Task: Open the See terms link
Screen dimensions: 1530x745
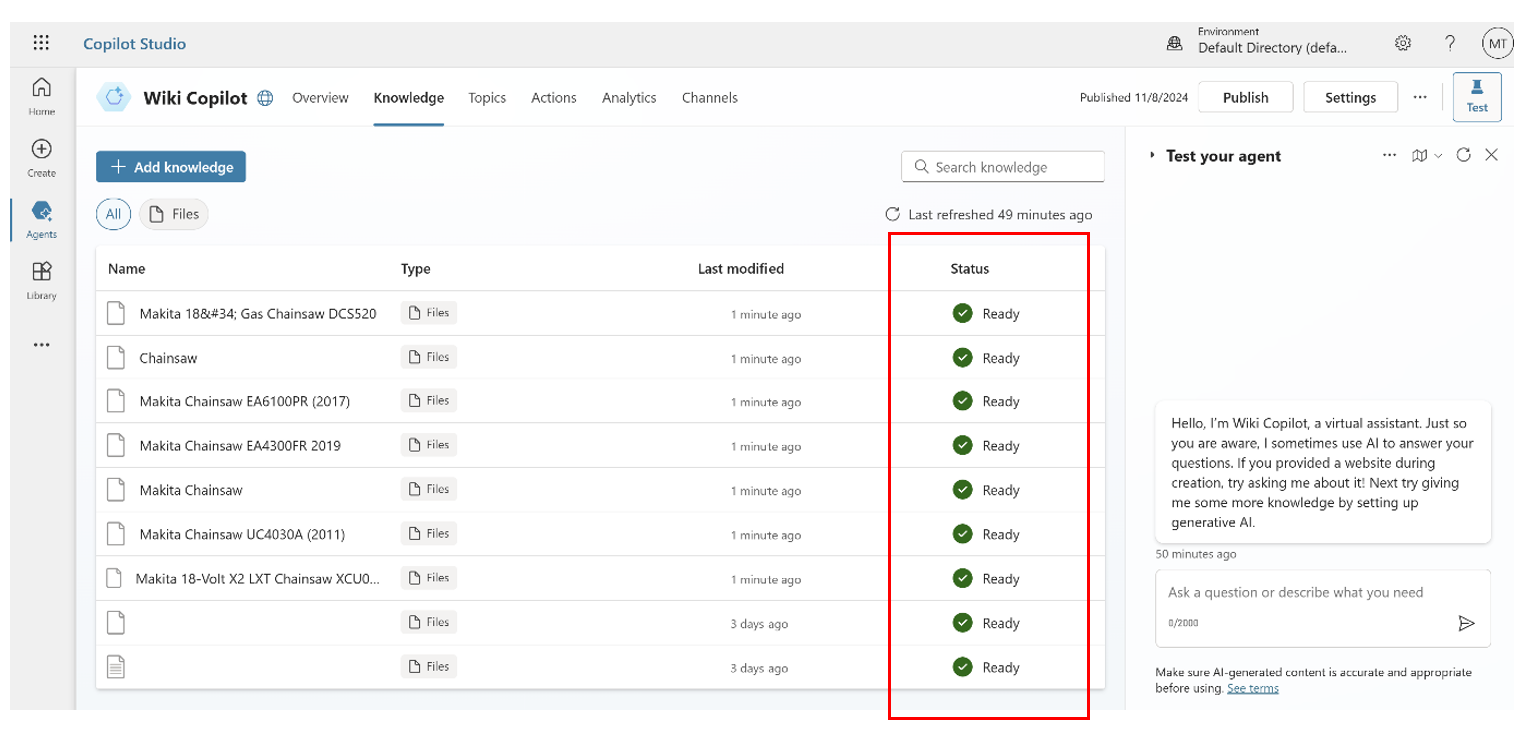Action: (x=1252, y=688)
